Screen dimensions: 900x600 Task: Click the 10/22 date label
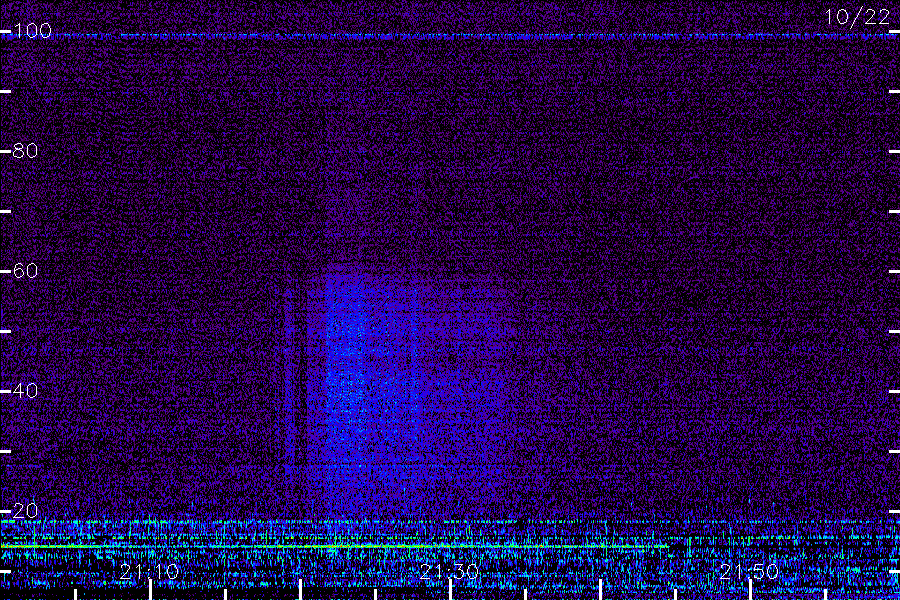(858, 17)
